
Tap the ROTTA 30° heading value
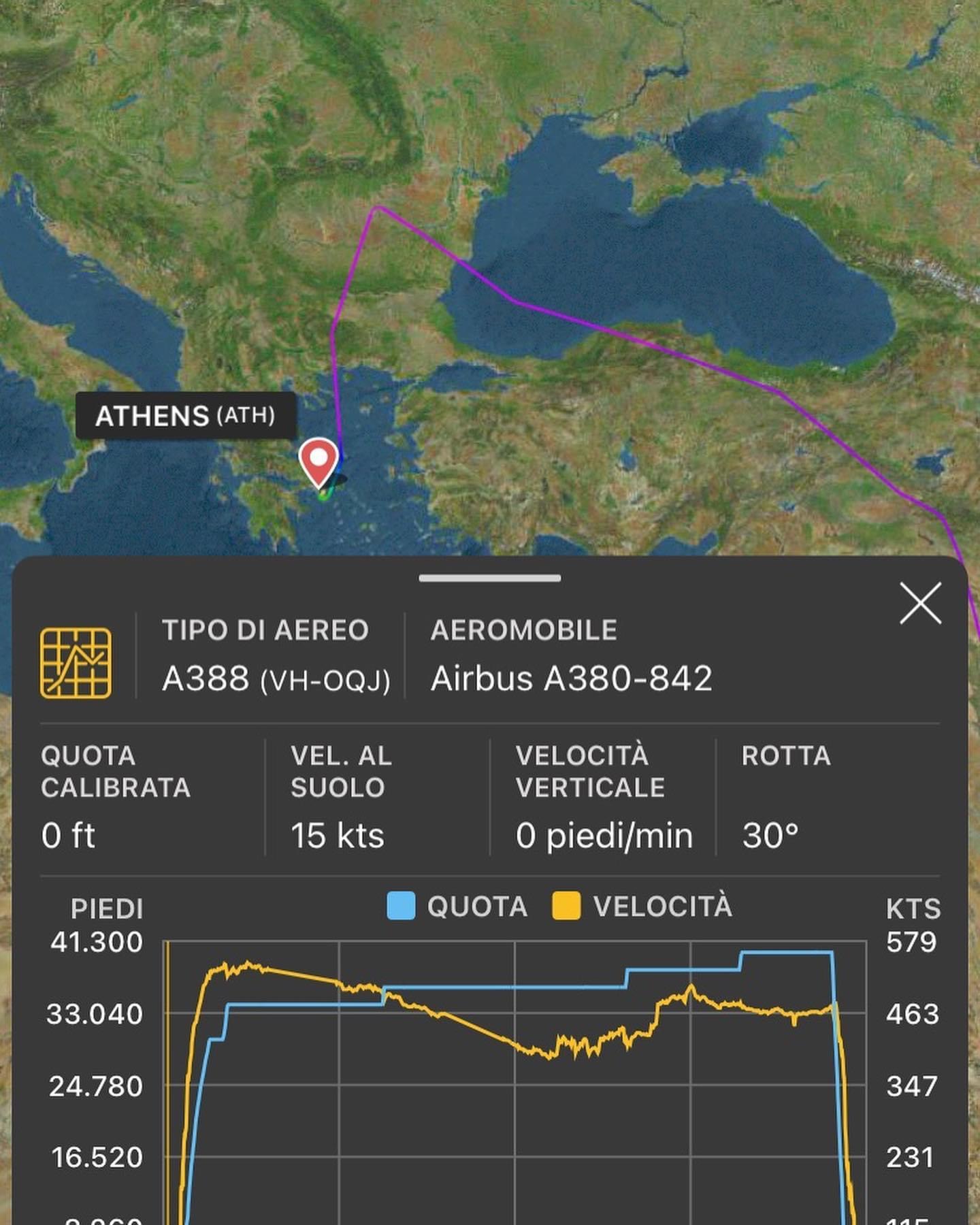(770, 835)
